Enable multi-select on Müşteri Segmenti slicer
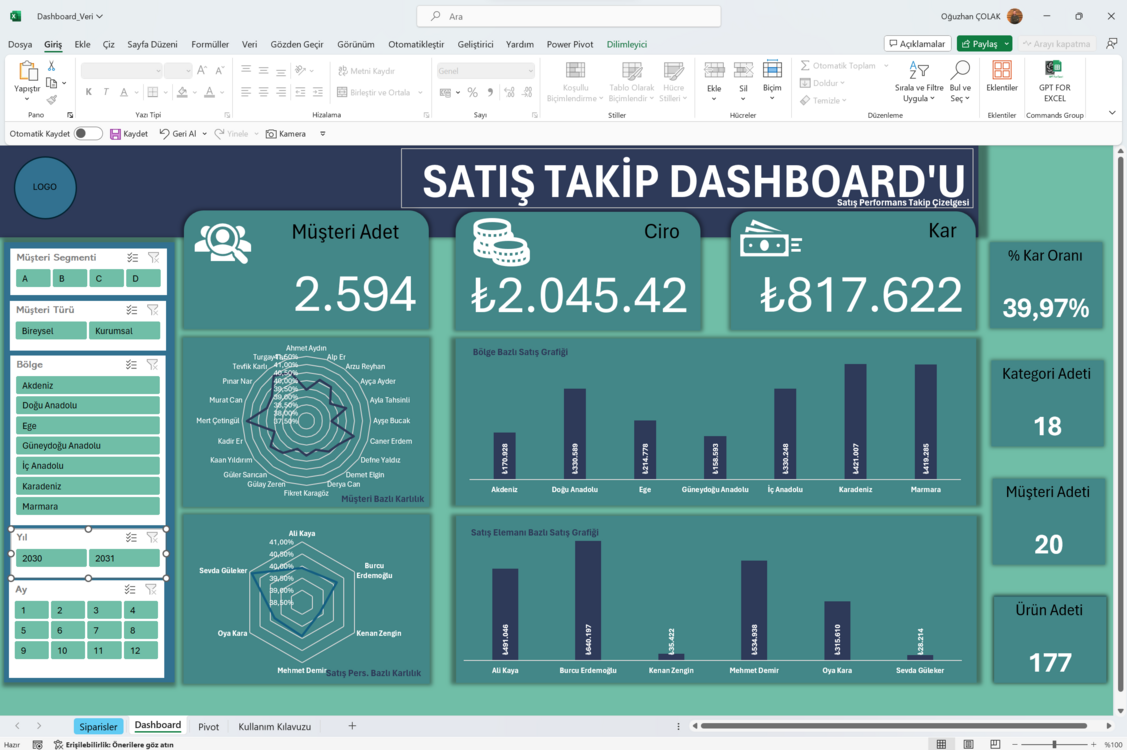 coord(132,257)
